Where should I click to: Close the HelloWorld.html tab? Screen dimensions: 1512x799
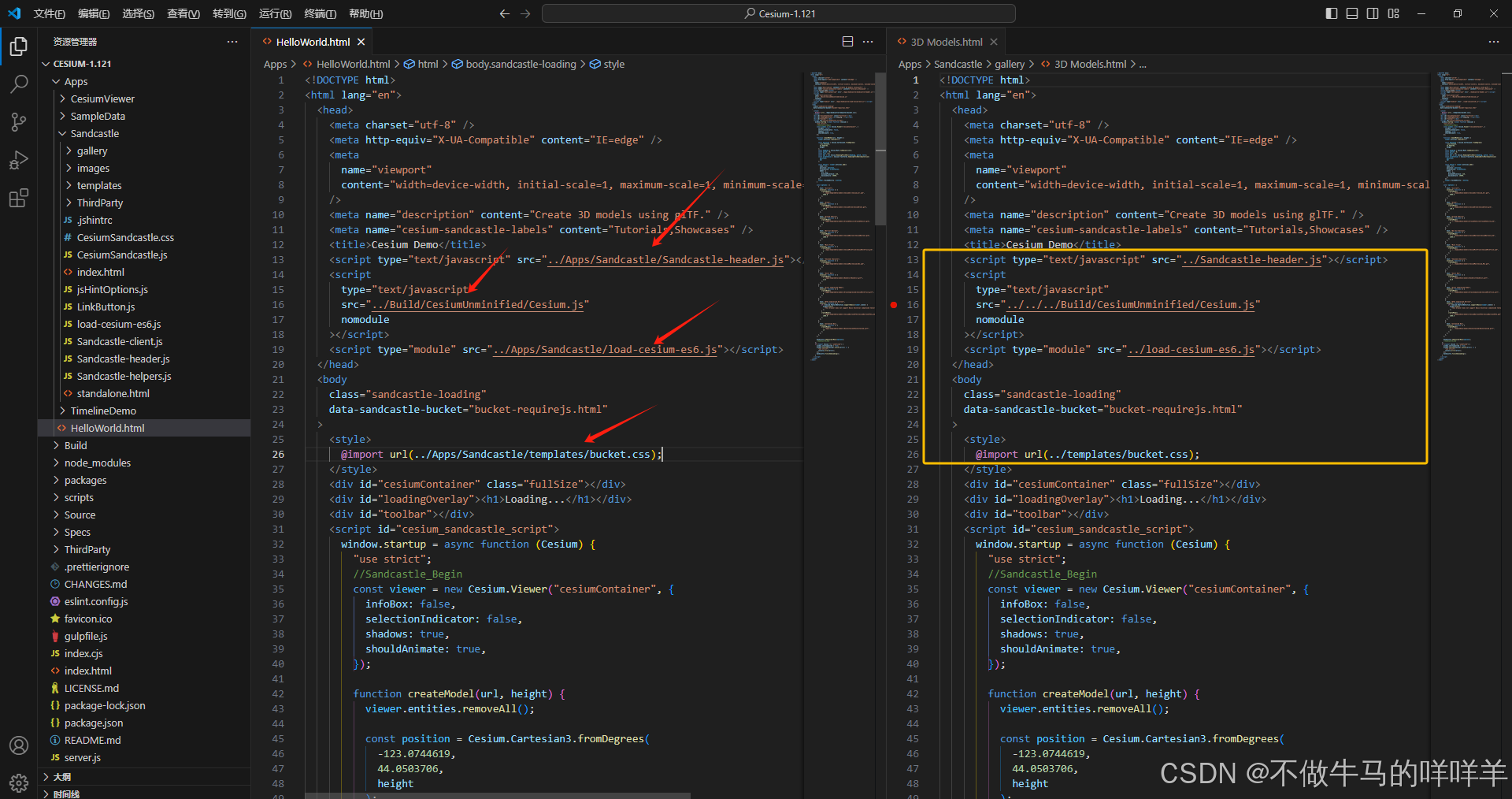pos(361,42)
